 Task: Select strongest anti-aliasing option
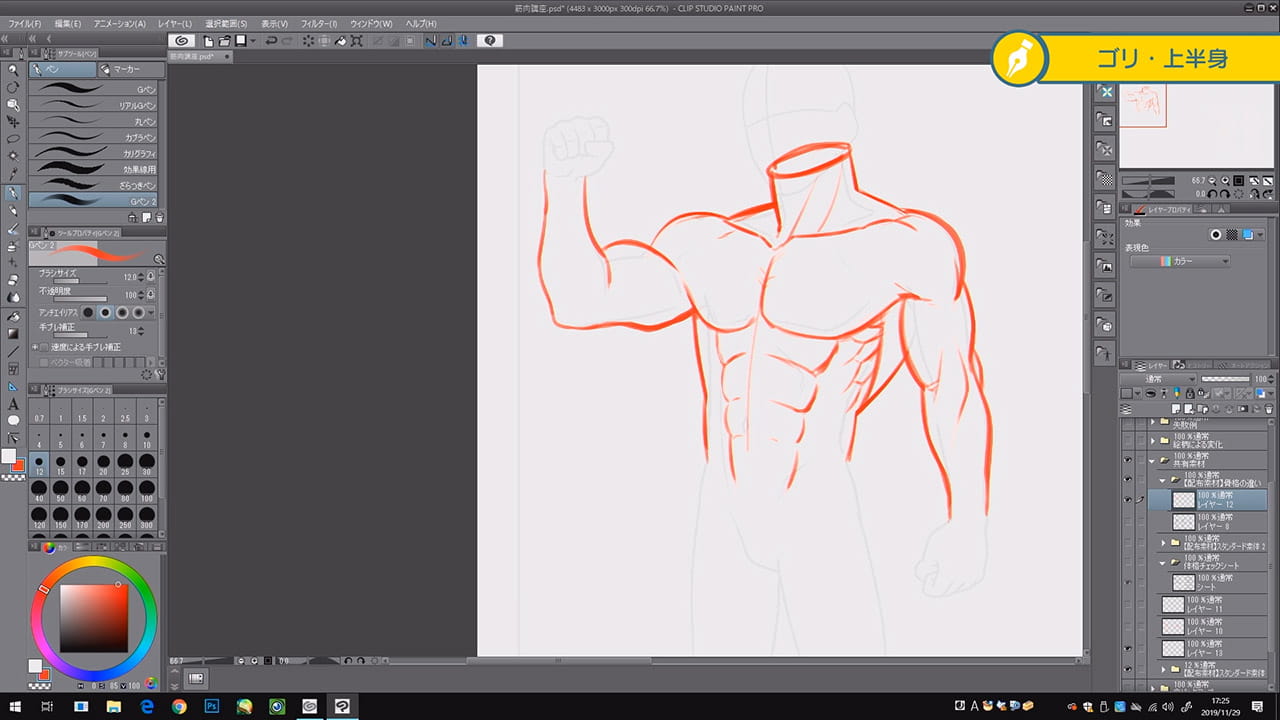point(138,313)
